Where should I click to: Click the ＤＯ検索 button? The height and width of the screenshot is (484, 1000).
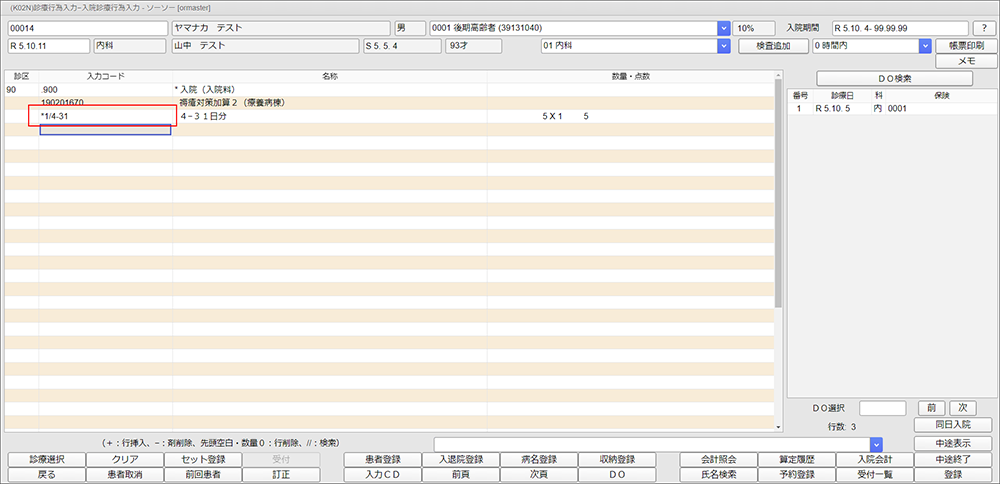(894, 78)
